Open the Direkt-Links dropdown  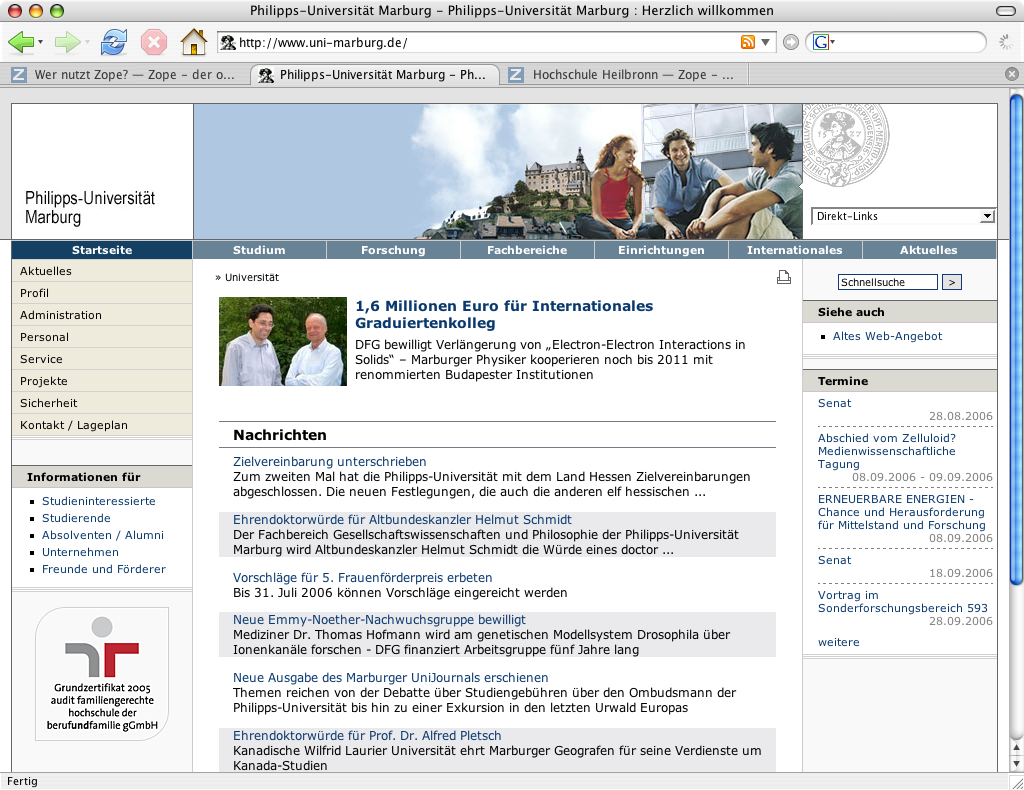[902, 216]
